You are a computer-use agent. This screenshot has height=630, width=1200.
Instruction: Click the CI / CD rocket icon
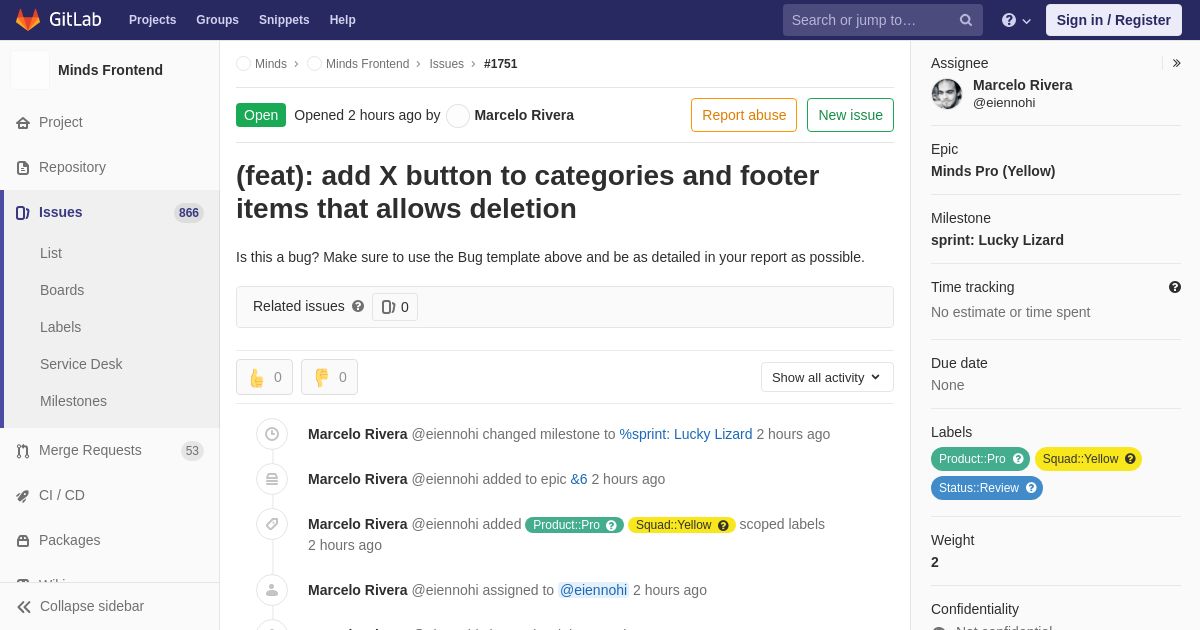[23, 496]
